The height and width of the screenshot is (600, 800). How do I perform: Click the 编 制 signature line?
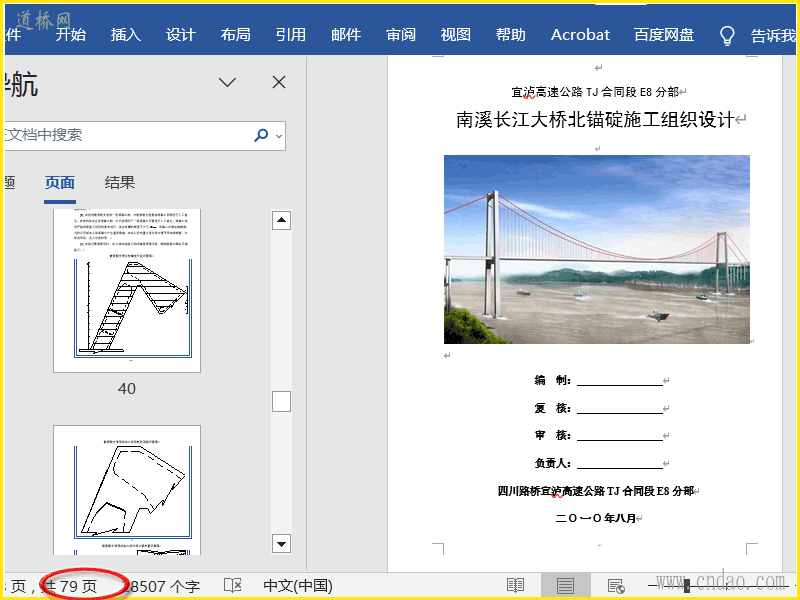point(619,380)
